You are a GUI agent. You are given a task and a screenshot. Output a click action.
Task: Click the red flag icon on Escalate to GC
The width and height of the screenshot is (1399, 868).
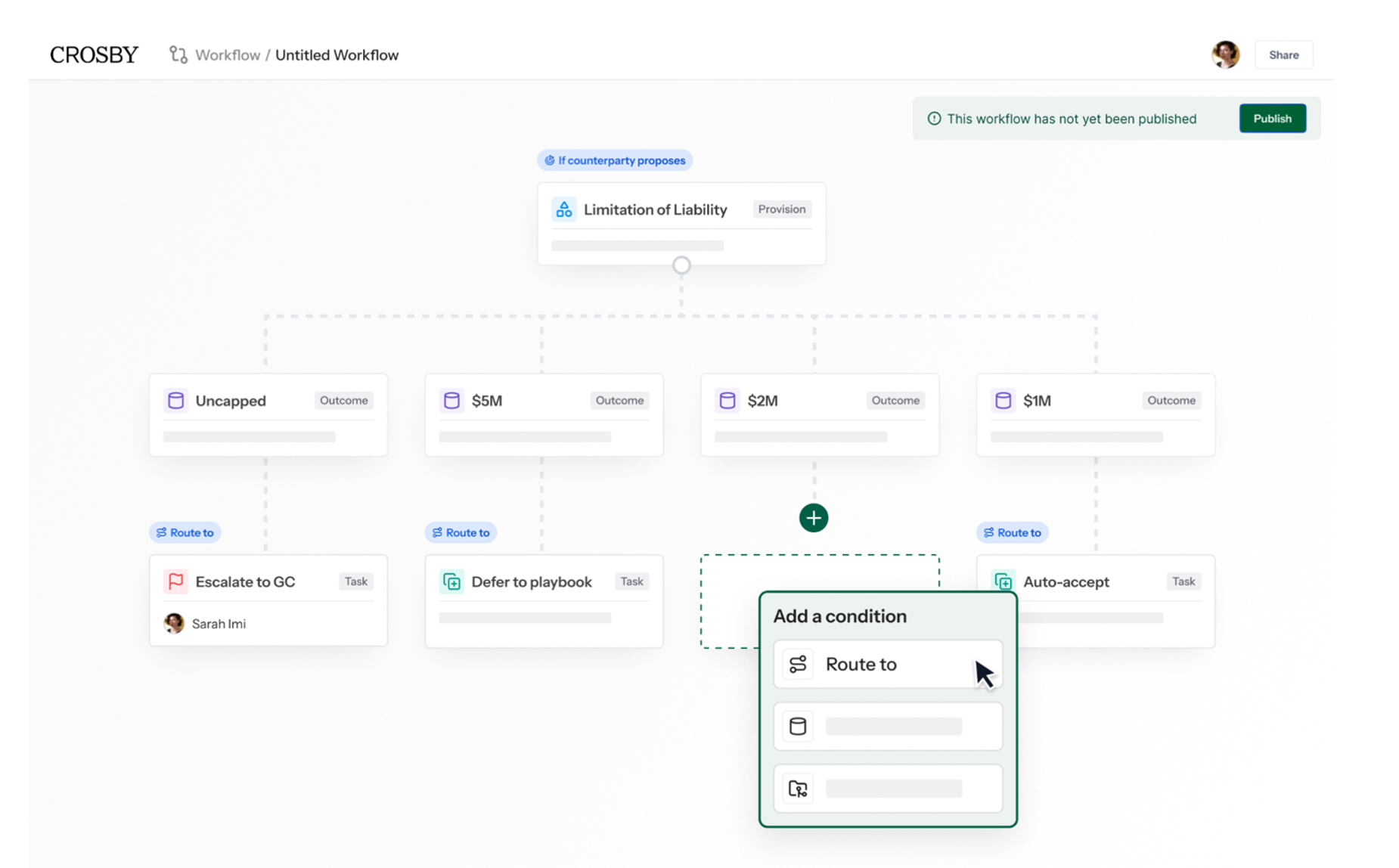175,581
